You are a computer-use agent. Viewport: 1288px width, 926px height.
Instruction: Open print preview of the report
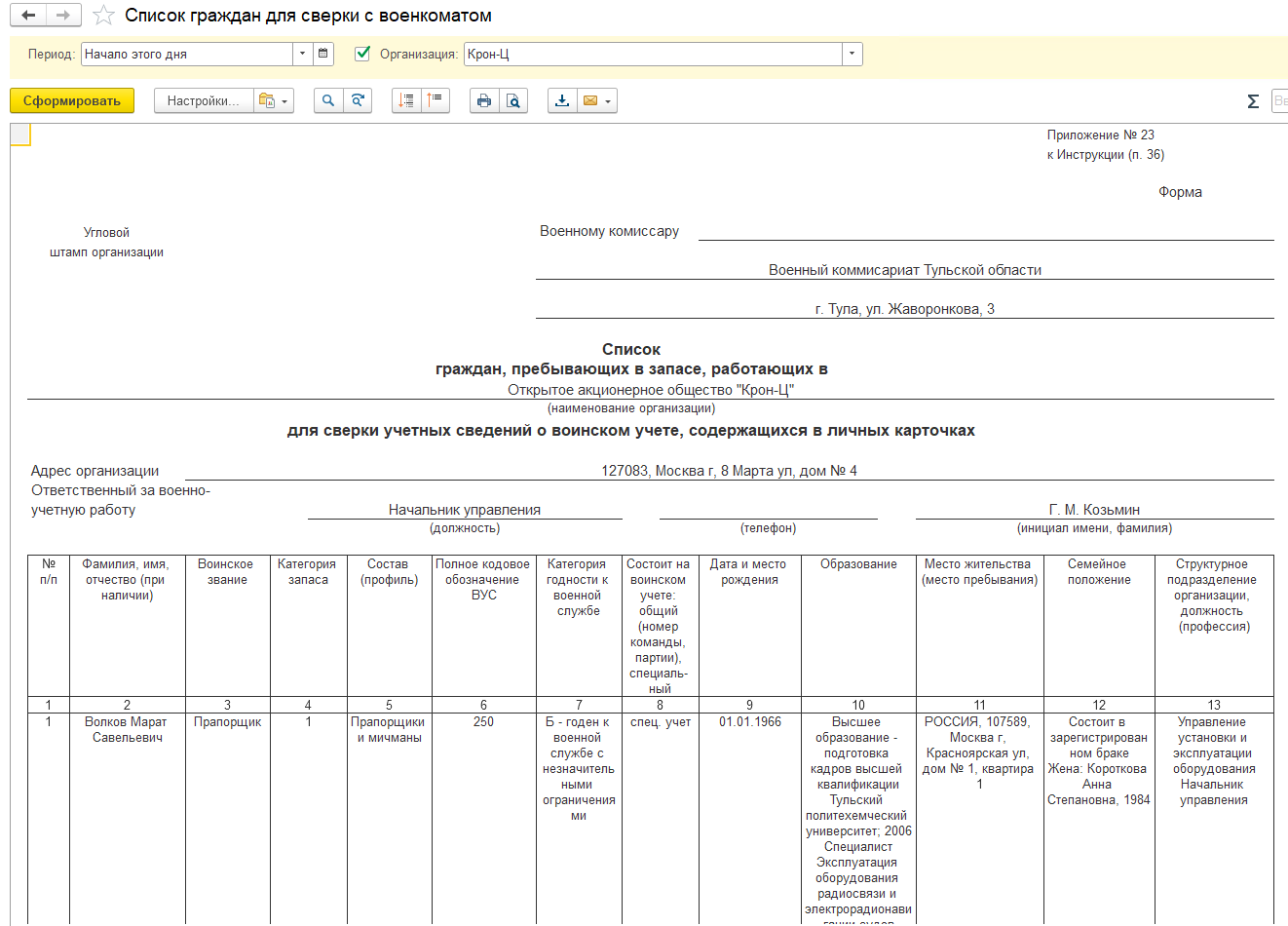click(x=513, y=101)
